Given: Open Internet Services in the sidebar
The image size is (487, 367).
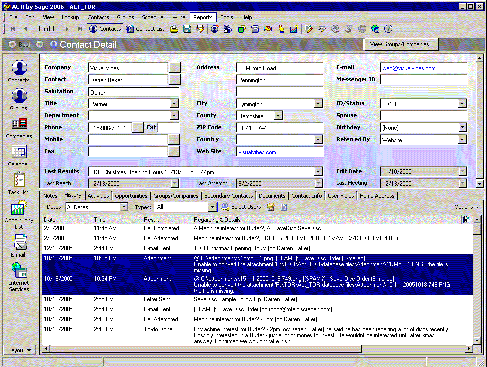Looking at the screenshot, I should pos(19,277).
